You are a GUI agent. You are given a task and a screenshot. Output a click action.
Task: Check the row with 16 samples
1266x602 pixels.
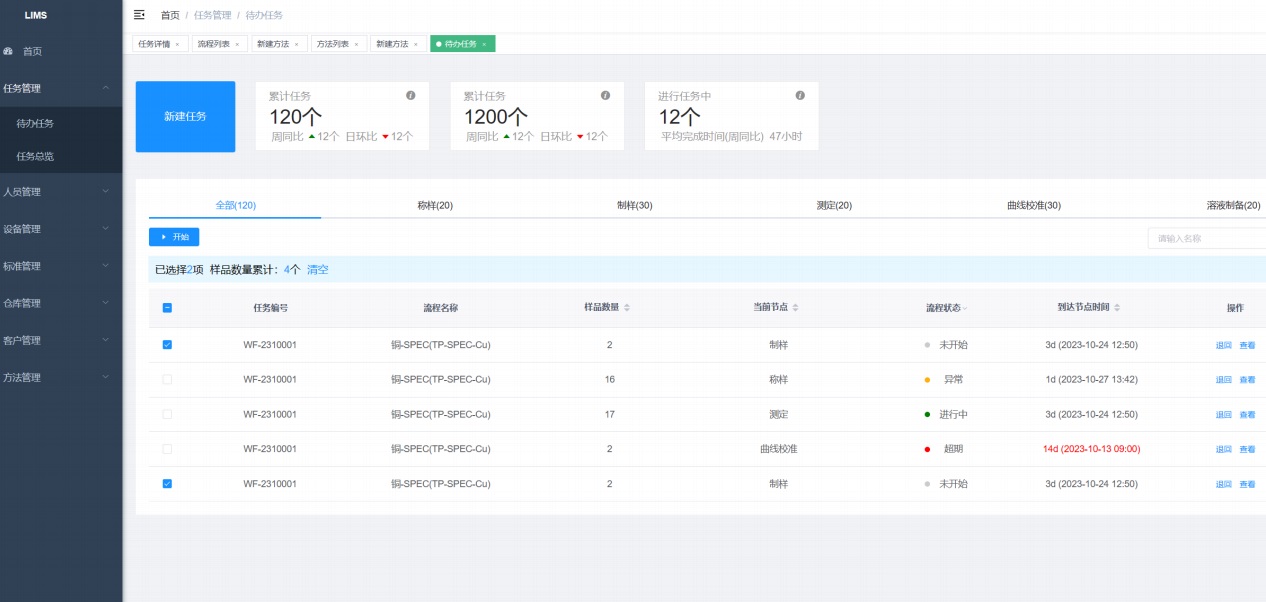(x=167, y=380)
